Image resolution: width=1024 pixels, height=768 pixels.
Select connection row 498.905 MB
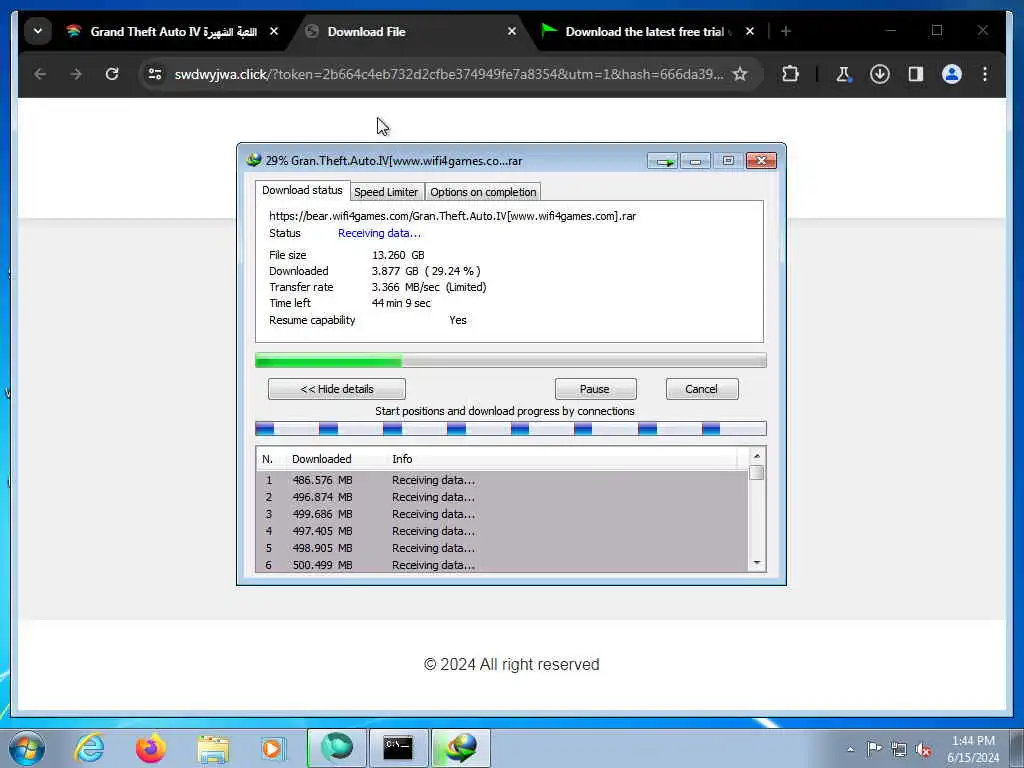(x=502, y=548)
